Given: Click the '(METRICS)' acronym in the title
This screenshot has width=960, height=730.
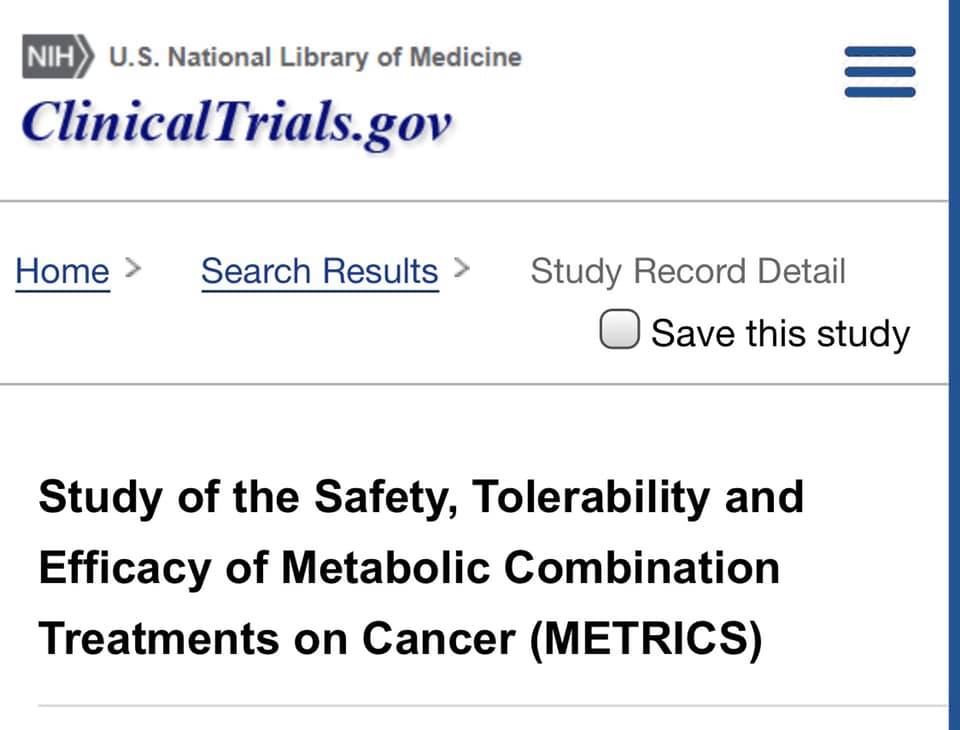Looking at the screenshot, I should pos(647,639).
